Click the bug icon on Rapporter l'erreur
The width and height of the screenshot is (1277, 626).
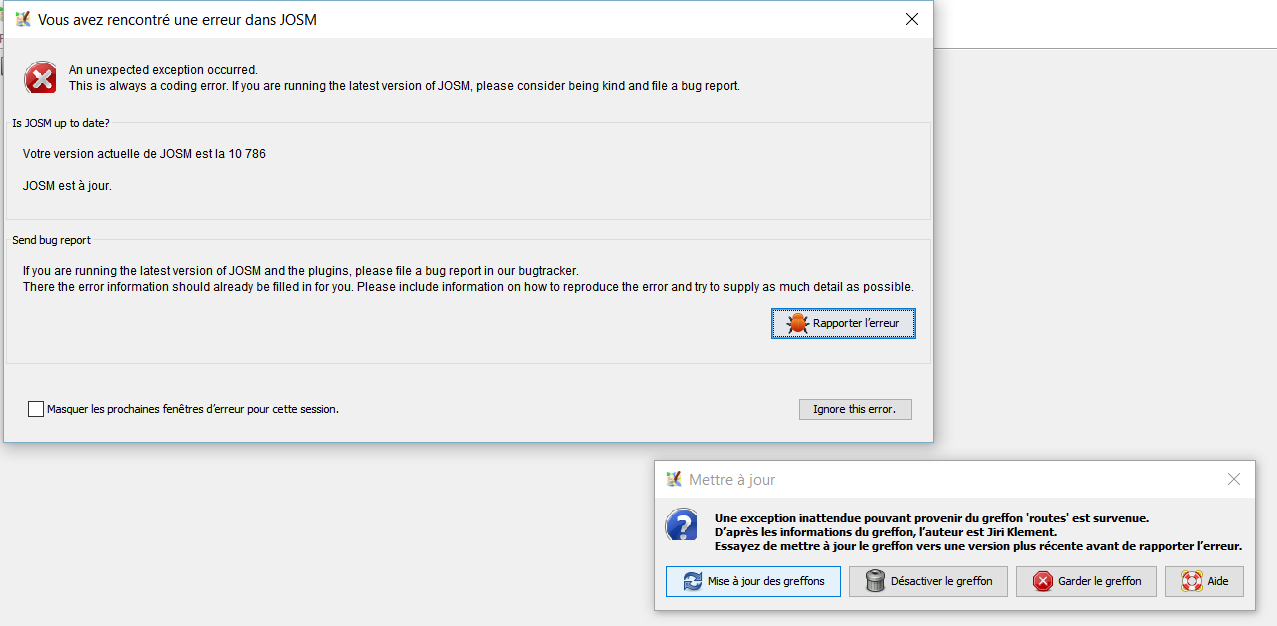click(797, 324)
